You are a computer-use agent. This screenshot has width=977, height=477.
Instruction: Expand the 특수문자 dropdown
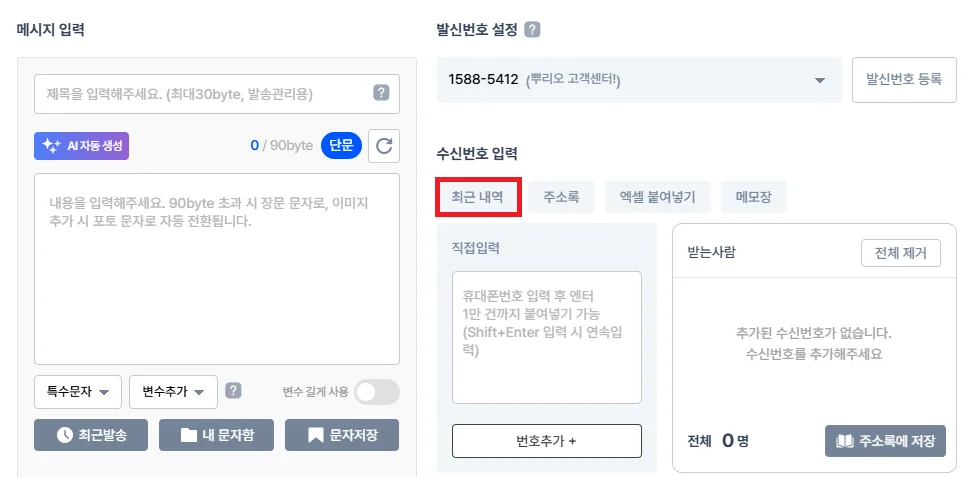coord(78,392)
